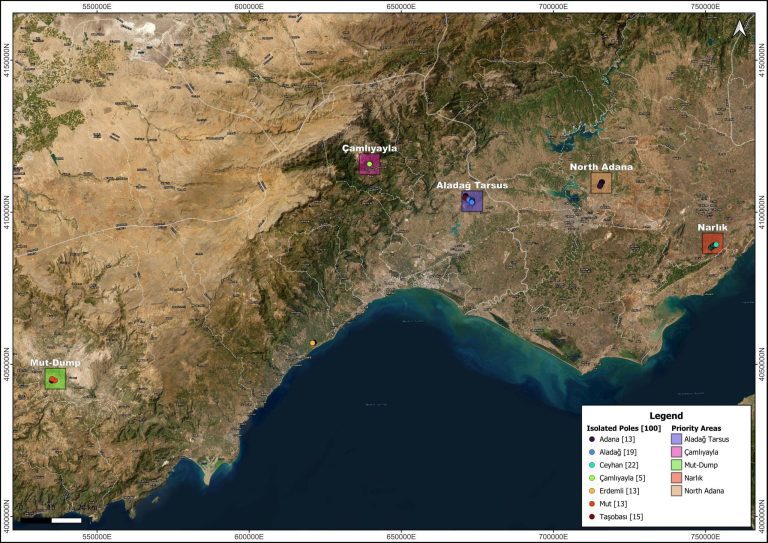Click the Çamlıyayla pink swatch in the legend
The image size is (768, 543).
tap(676, 452)
